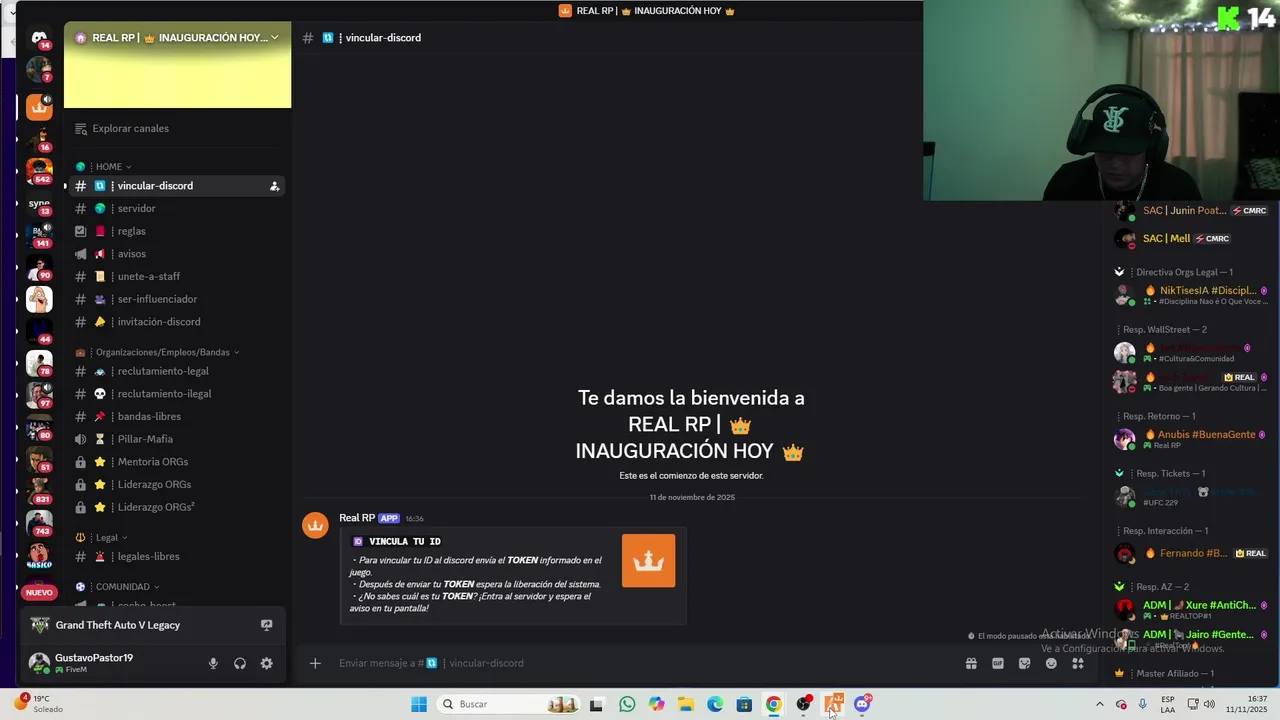Open member ADM Xure #AntiCh profile
Viewport: 1280px width, 720px height.
point(1192,610)
